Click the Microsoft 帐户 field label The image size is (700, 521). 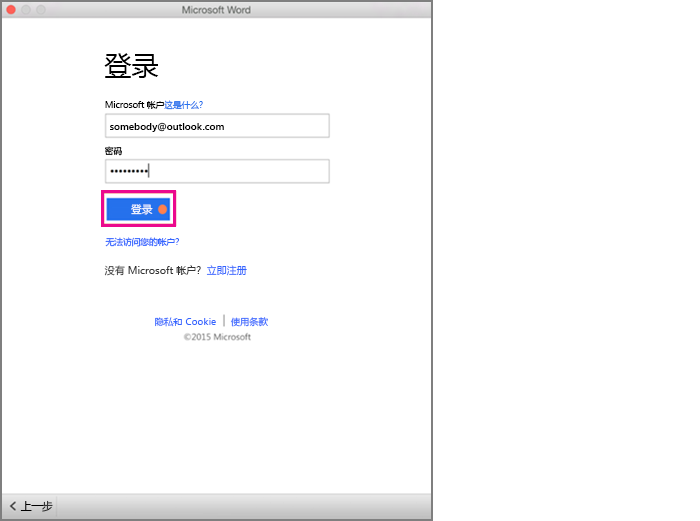click(x=134, y=104)
